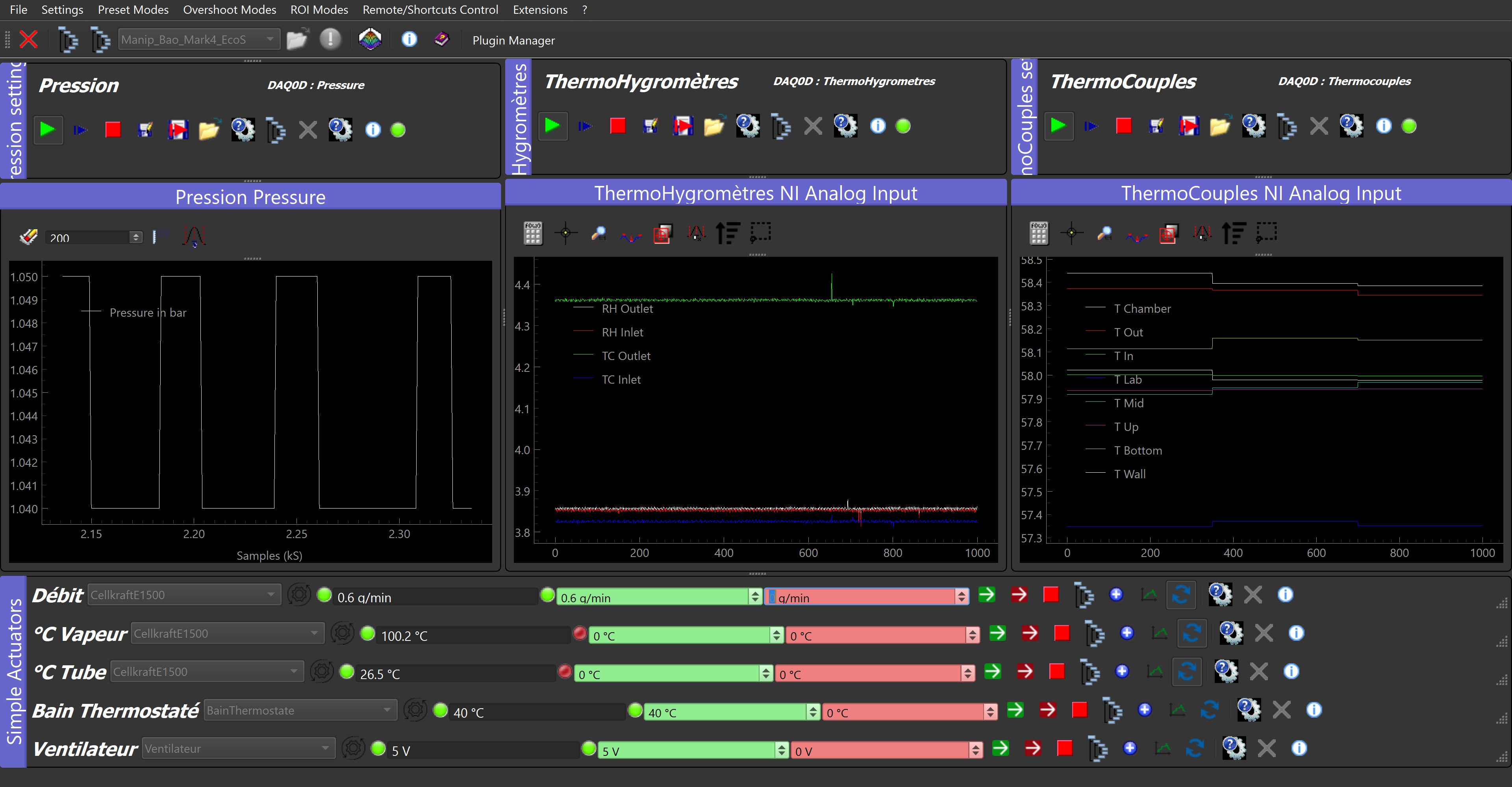Toggle °C Vapeur refresh value button
1512x787 pixels.
(1191, 633)
